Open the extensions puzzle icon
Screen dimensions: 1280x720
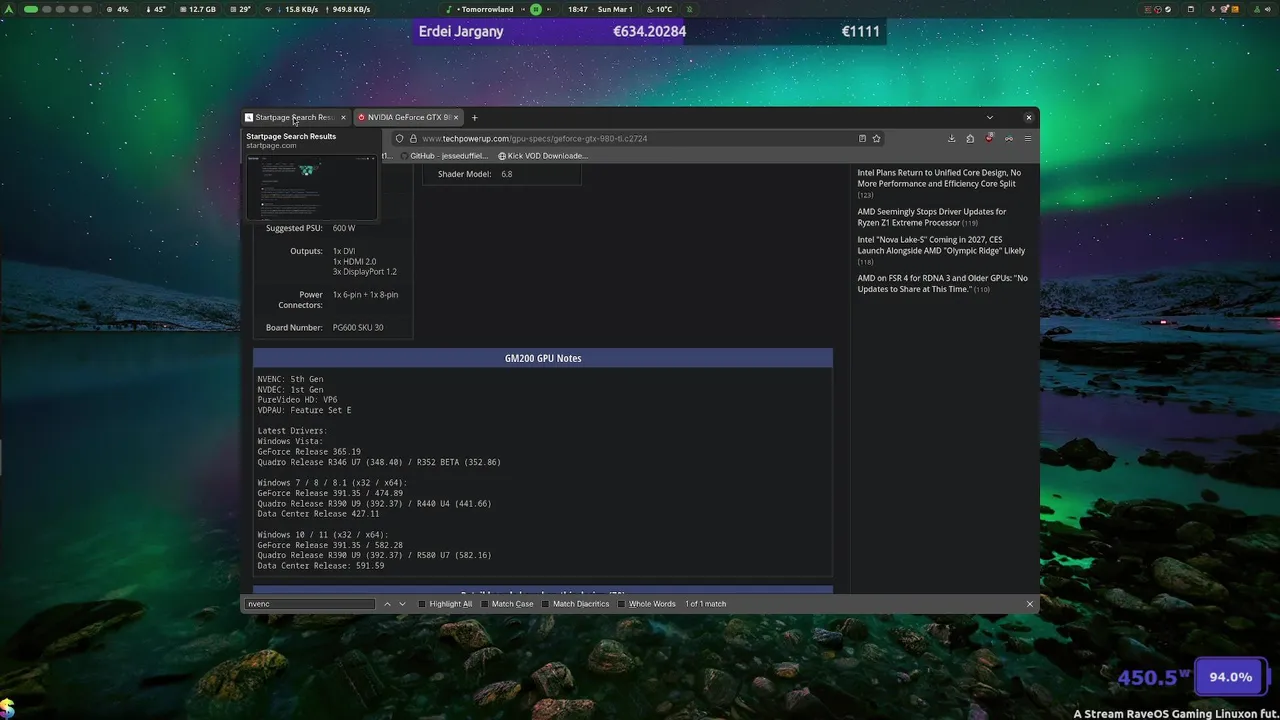[970, 138]
